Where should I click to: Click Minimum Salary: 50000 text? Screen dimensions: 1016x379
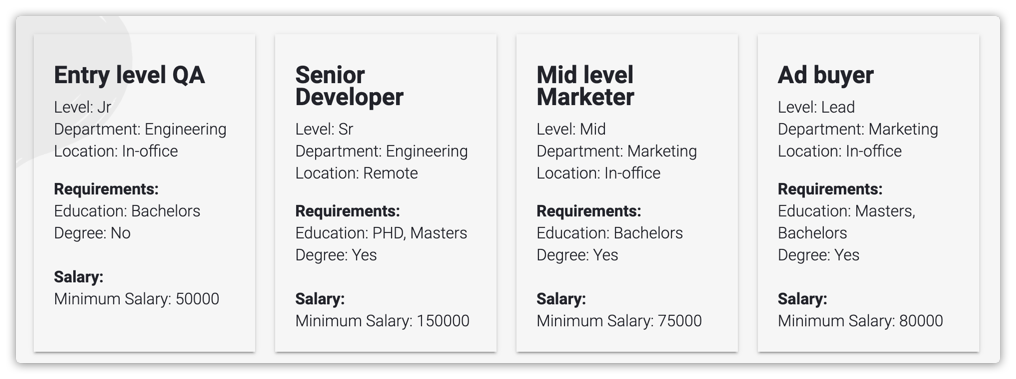(x=137, y=299)
